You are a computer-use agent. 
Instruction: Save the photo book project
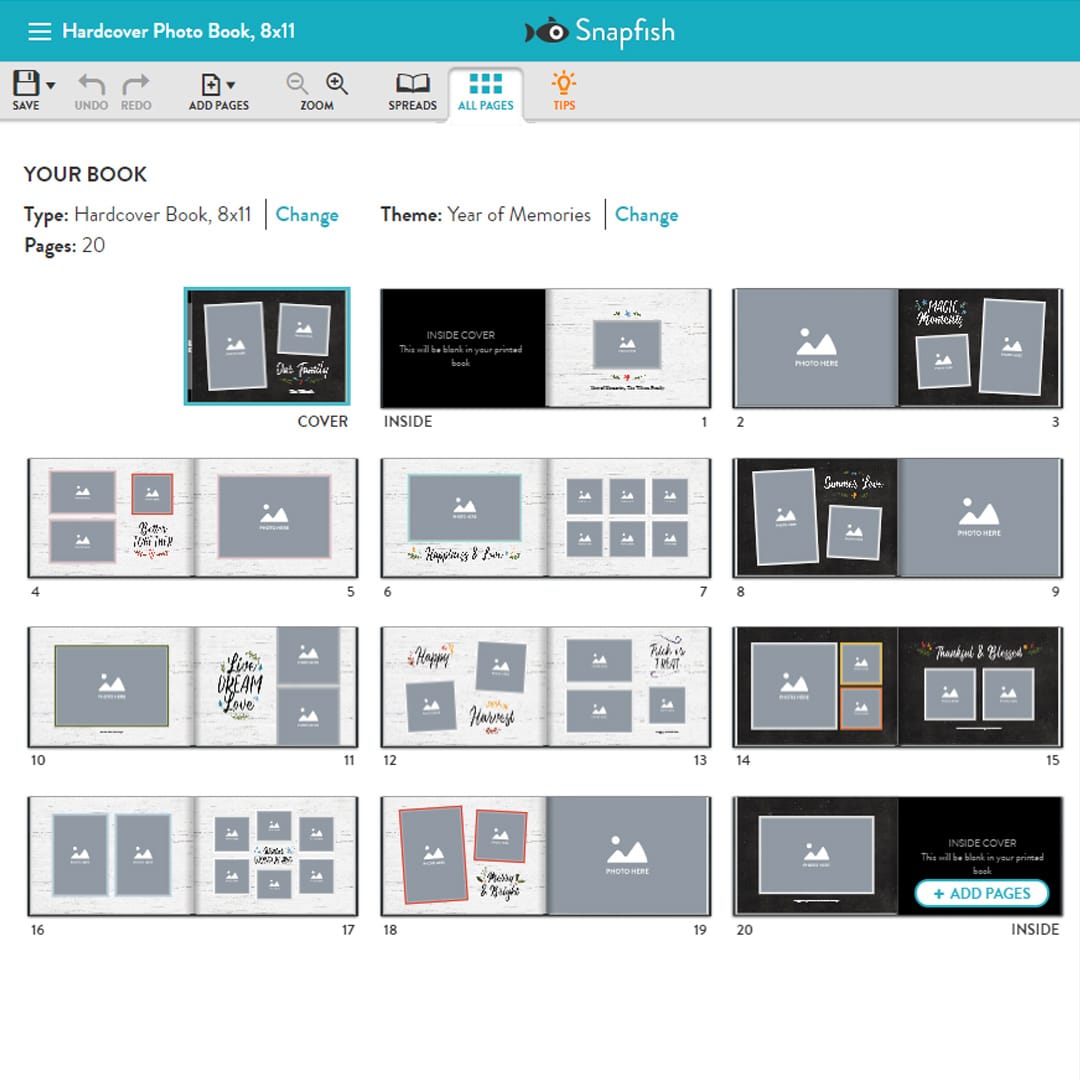(24, 90)
